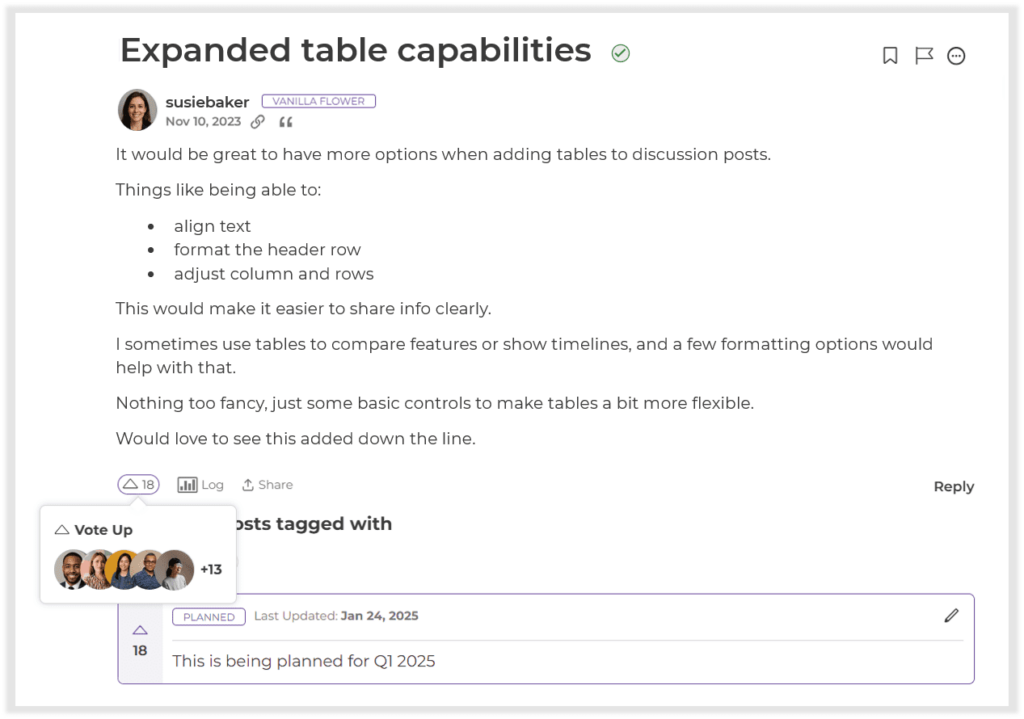Edit the planned status update
1024x719 pixels.
pos(951,616)
